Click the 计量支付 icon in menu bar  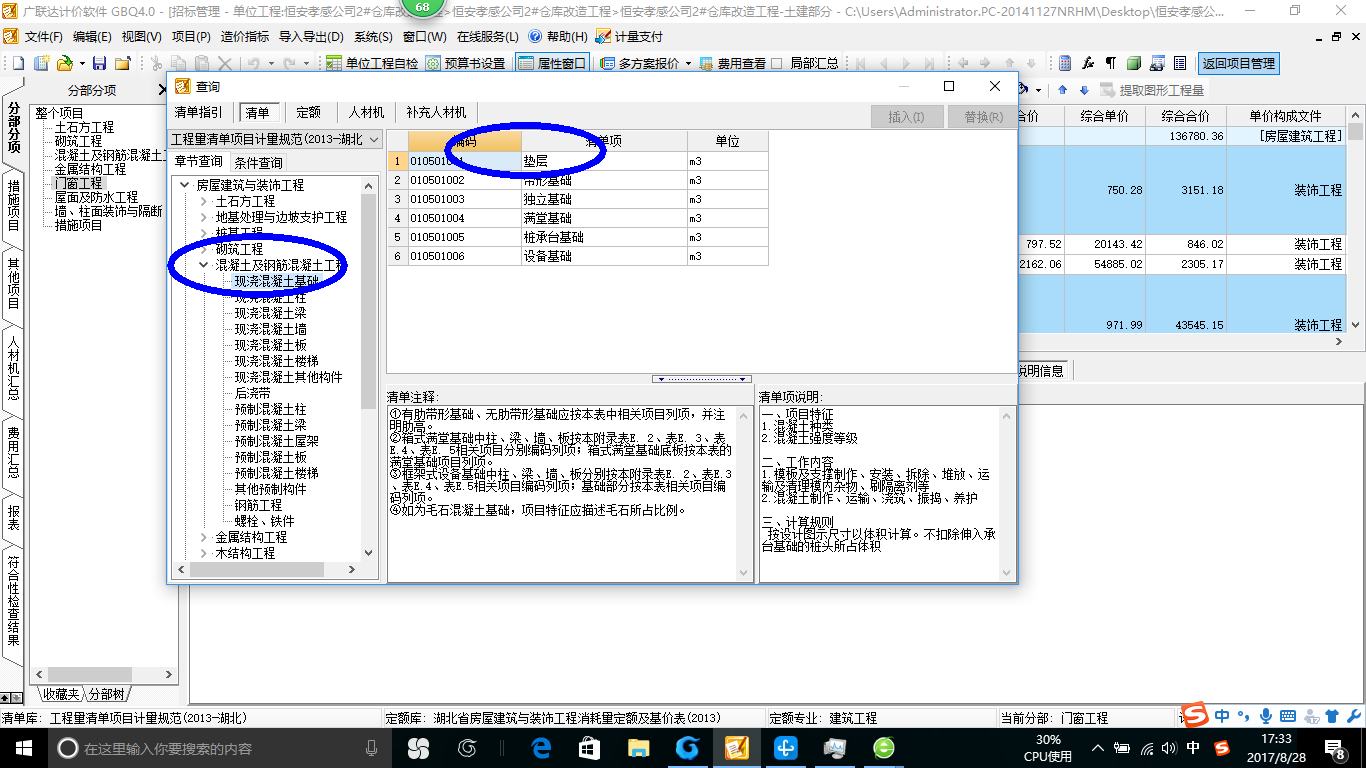(603, 36)
